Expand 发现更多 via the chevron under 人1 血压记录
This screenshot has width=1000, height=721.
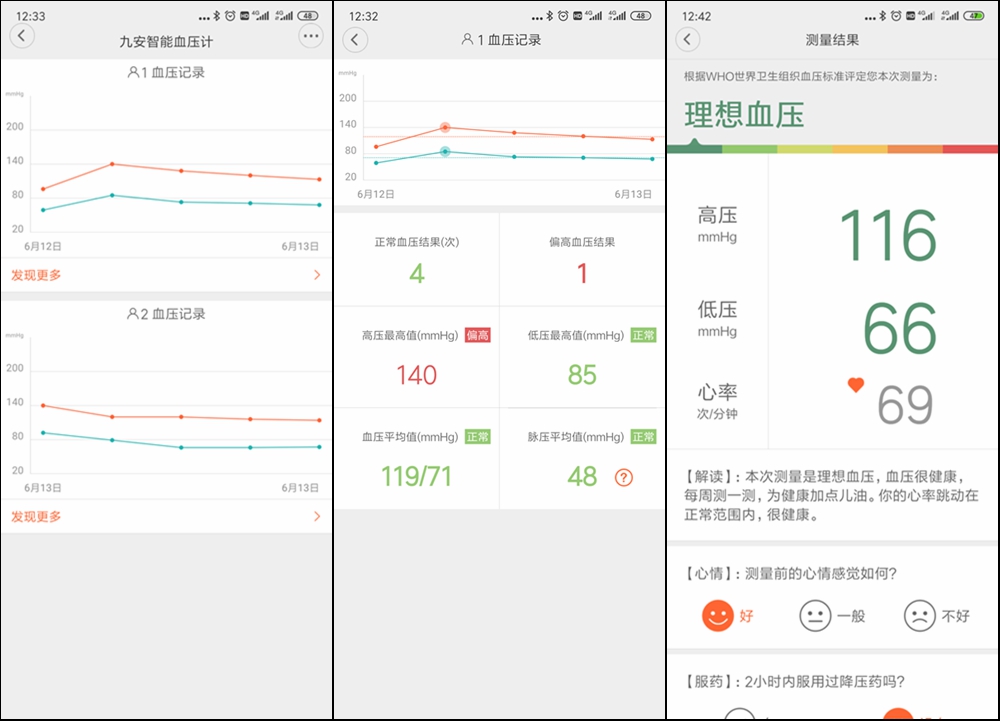click(x=318, y=274)
